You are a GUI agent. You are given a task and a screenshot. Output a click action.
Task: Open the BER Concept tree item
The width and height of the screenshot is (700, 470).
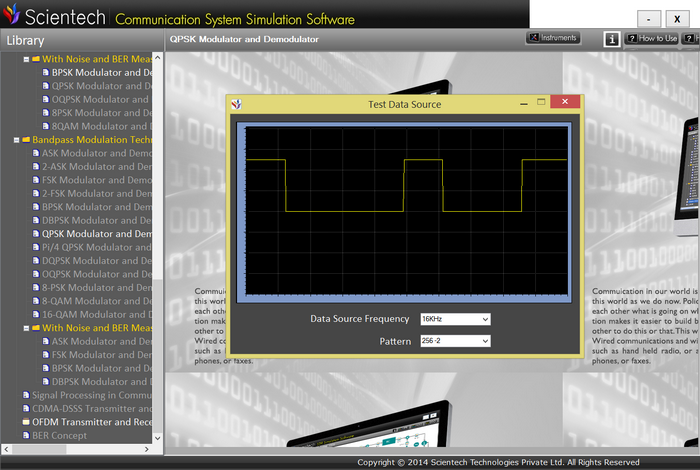(59, 435)
